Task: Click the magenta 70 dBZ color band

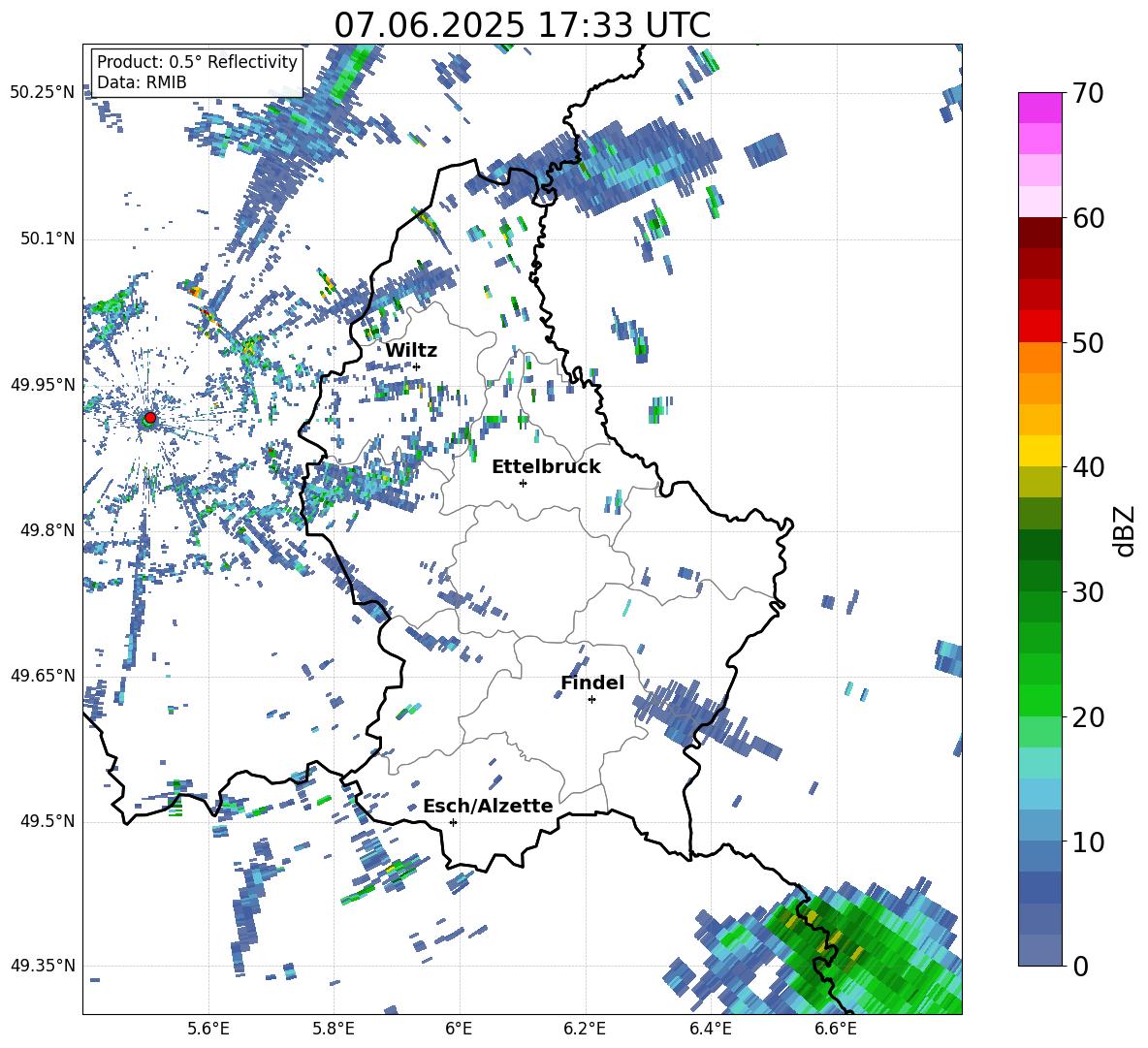Action: 1039,108
